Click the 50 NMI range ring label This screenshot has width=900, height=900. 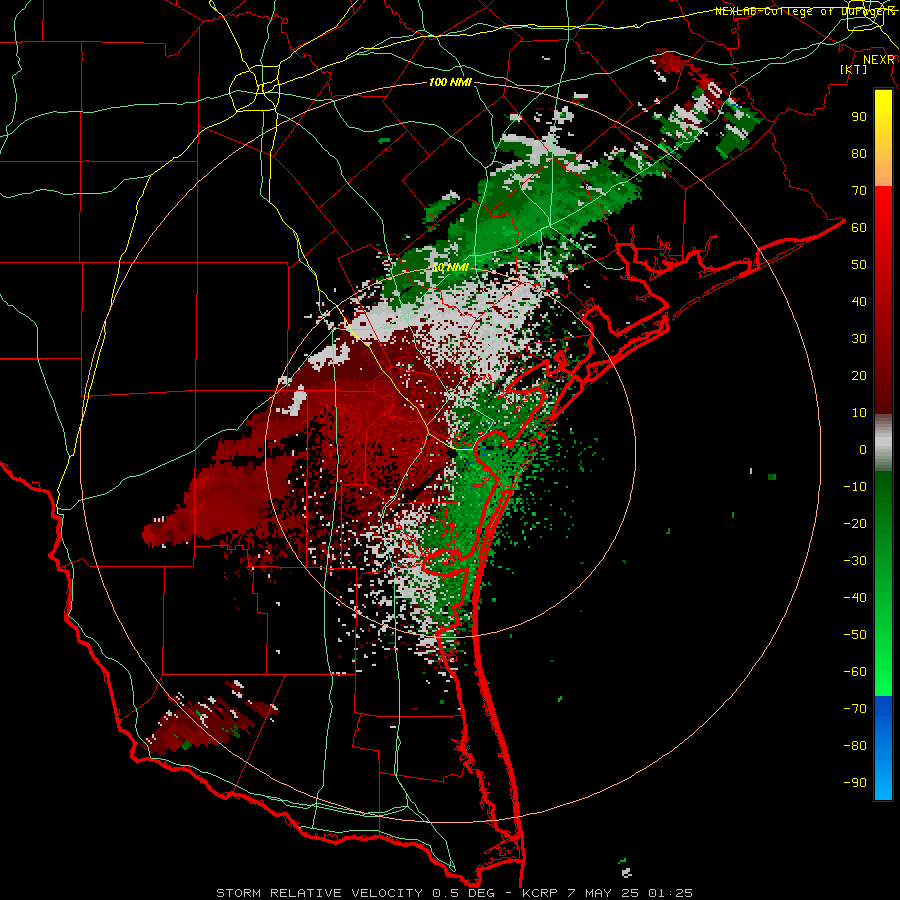(x=450, y=267)
